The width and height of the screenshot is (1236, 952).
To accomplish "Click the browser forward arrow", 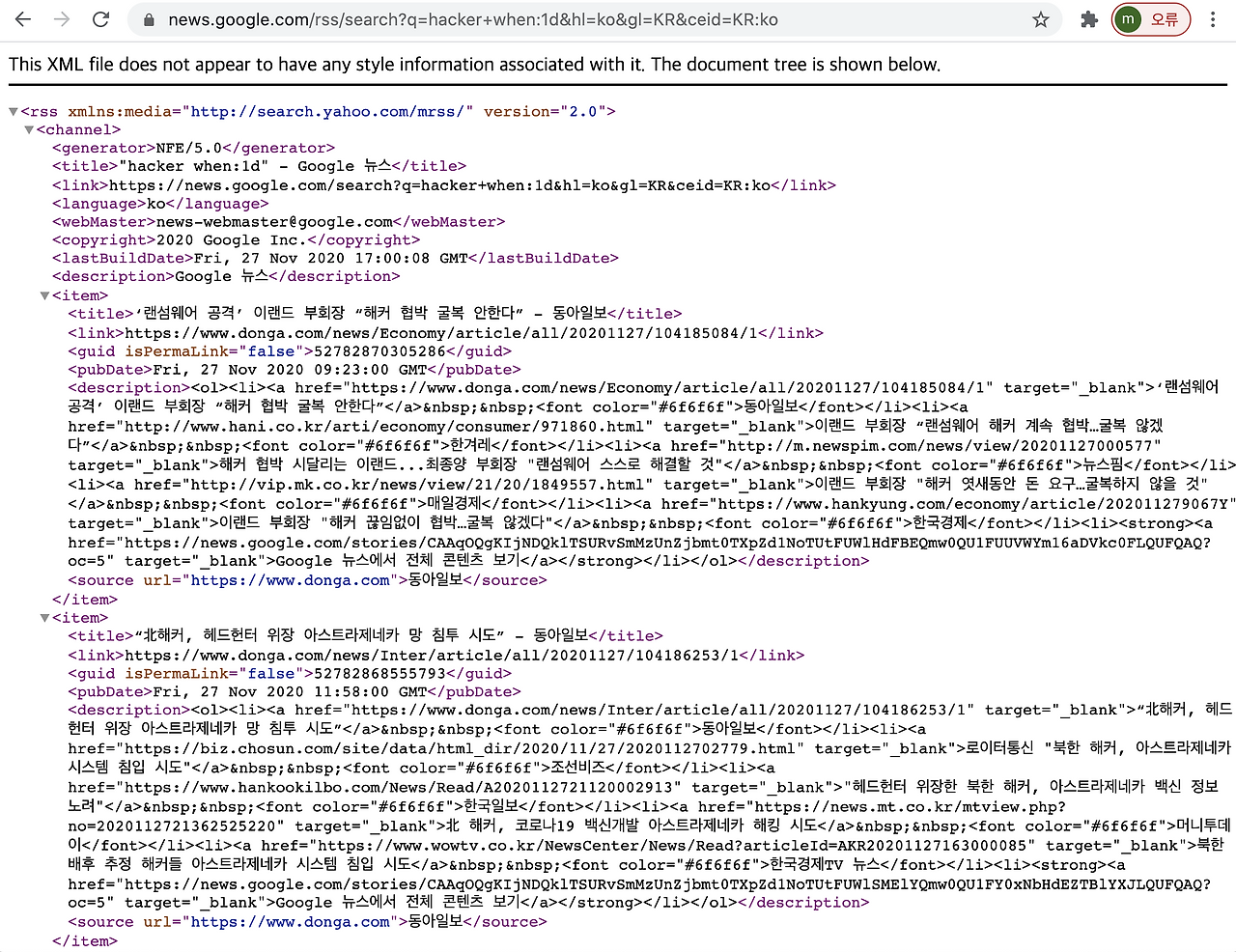I will (62, 19).
